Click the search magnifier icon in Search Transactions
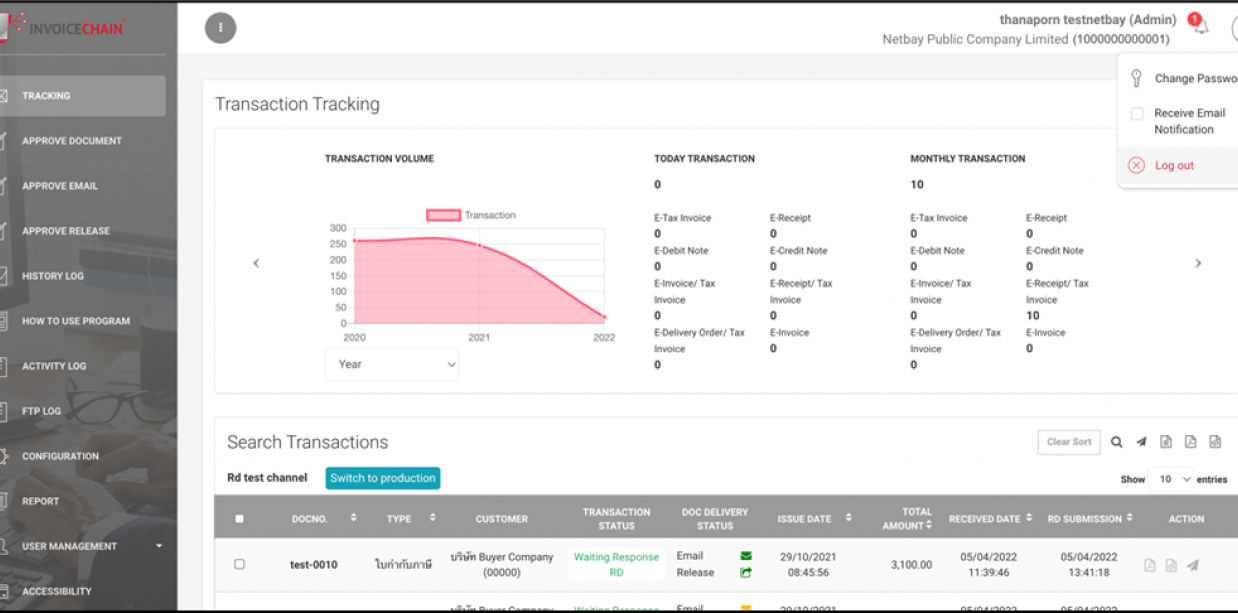This screenshot has width=1238, height=613. (1117, 442)
